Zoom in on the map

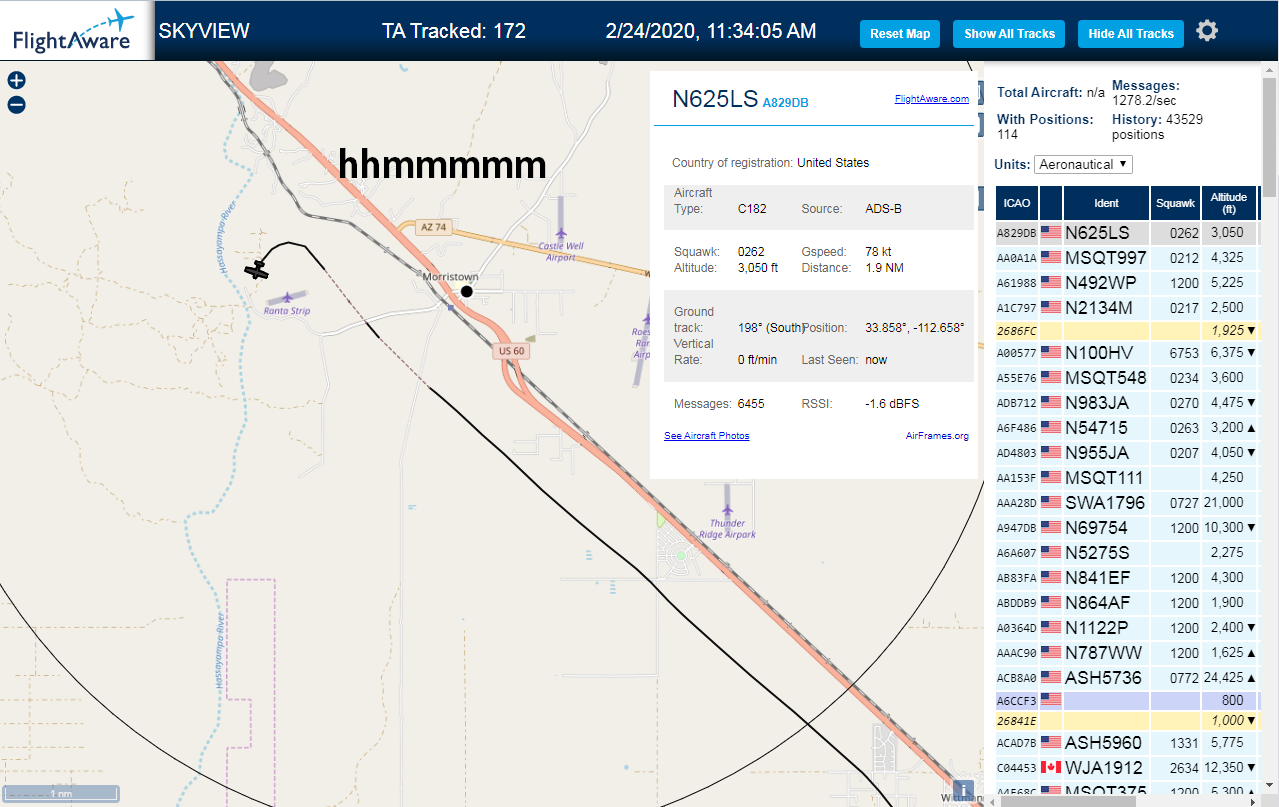pos(16,81)
